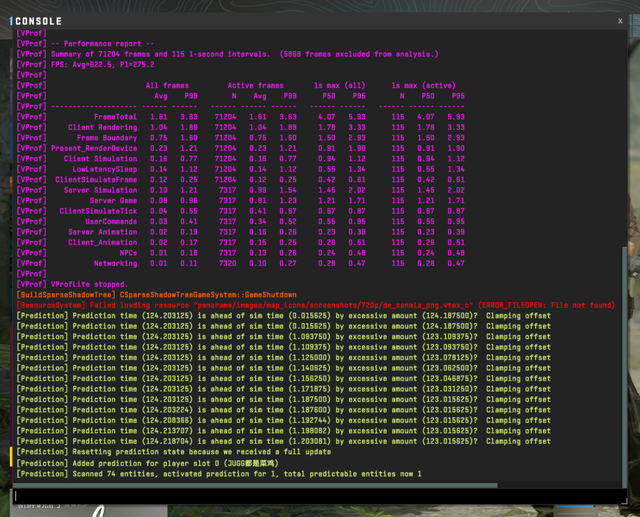Click the 'FPS: Avg=622.5, P1=275.2' line
The width and height of the screenshot is (640, 517).
85,64
